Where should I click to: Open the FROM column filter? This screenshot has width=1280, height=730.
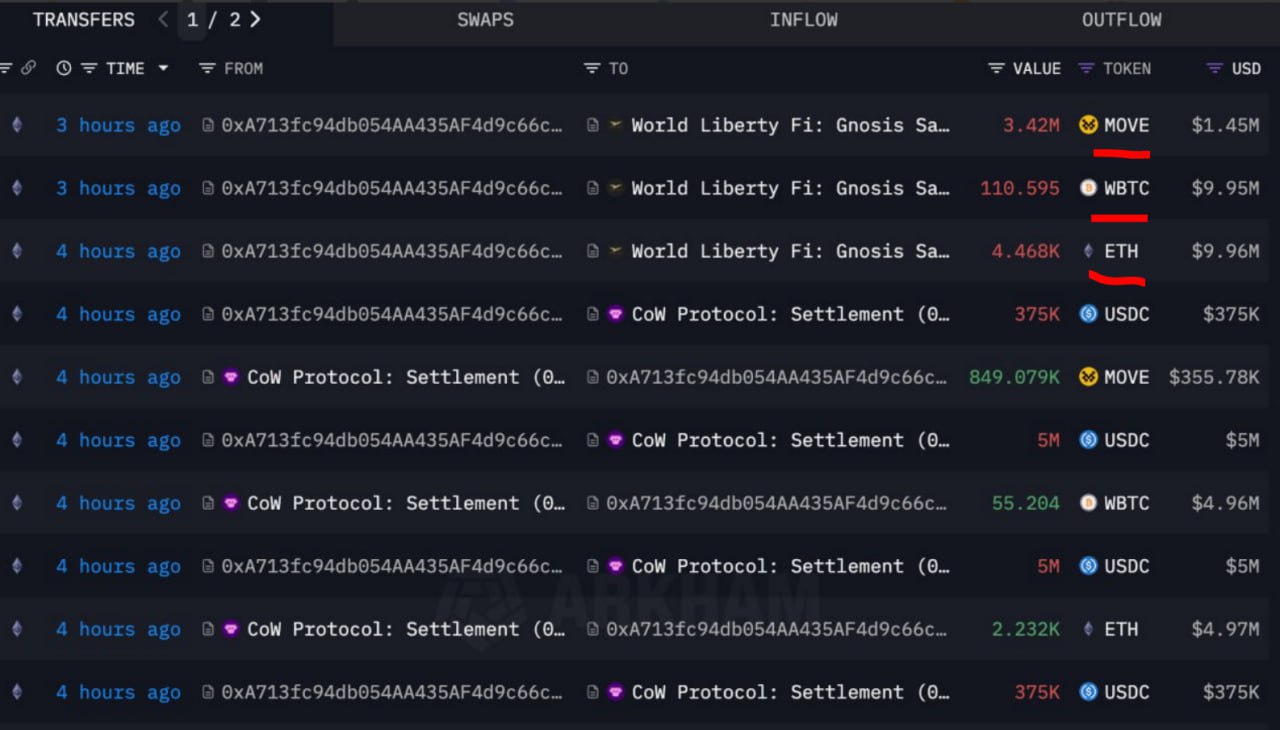coord(207,68)
